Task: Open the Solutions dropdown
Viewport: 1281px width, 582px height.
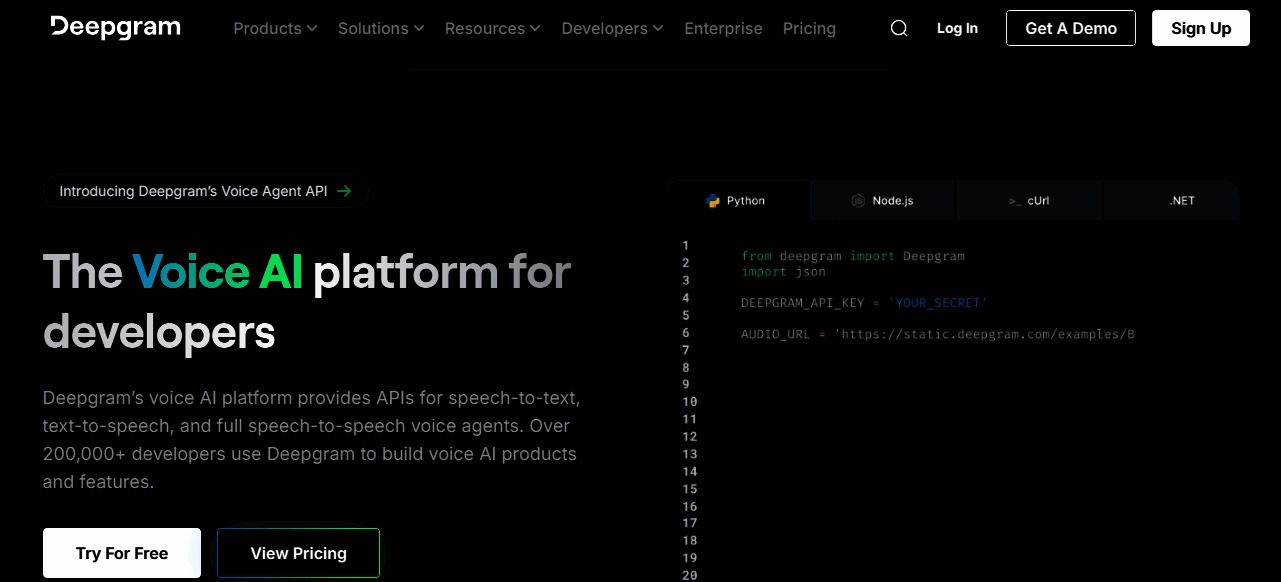Action: [x=381, y=28]
